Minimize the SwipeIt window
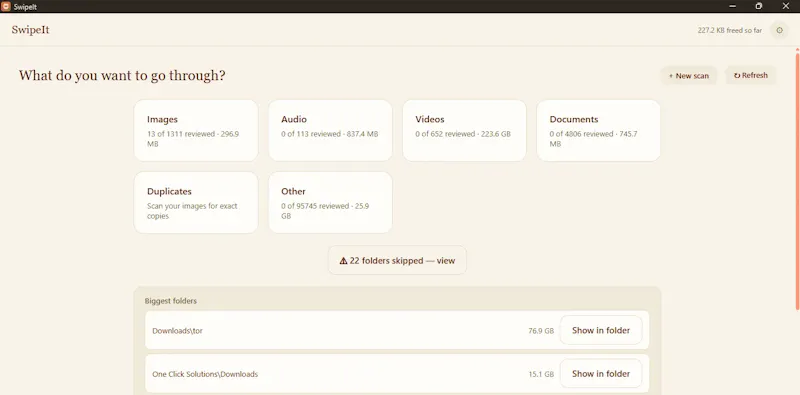 point(733,6)
